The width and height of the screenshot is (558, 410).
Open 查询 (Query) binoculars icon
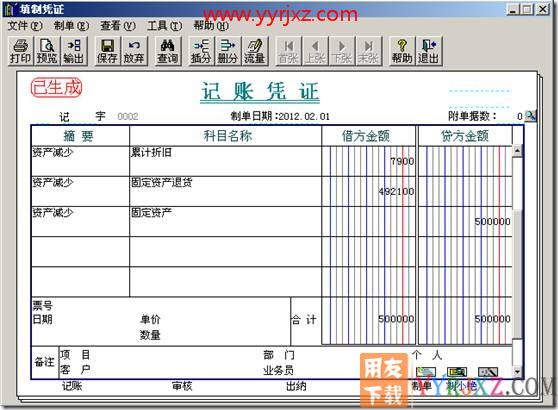tap(168, 51)
